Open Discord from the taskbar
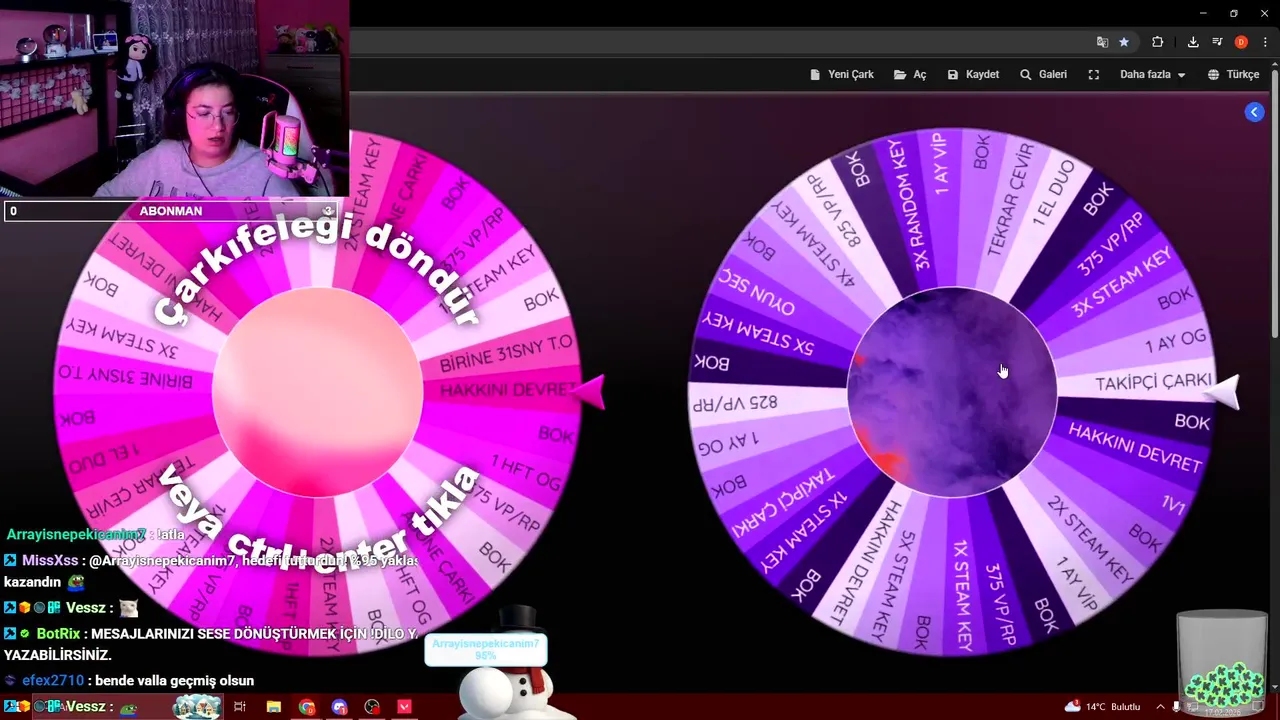This screenshot has height=720, width=1280. point(339,707)
